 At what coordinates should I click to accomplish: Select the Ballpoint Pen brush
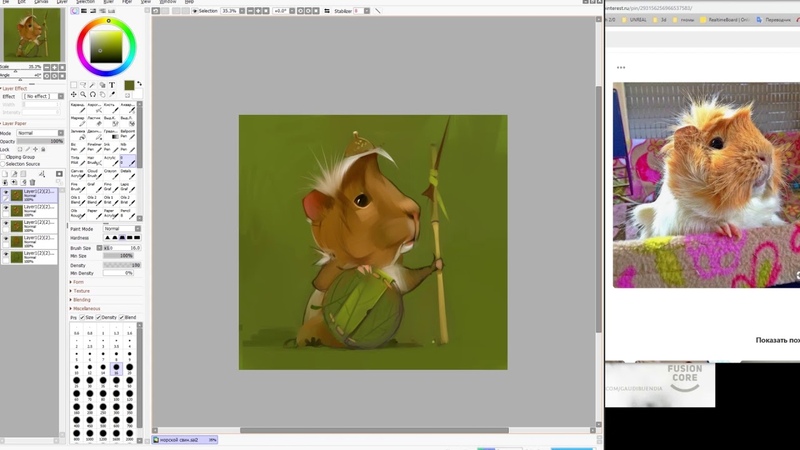(128, 134)
